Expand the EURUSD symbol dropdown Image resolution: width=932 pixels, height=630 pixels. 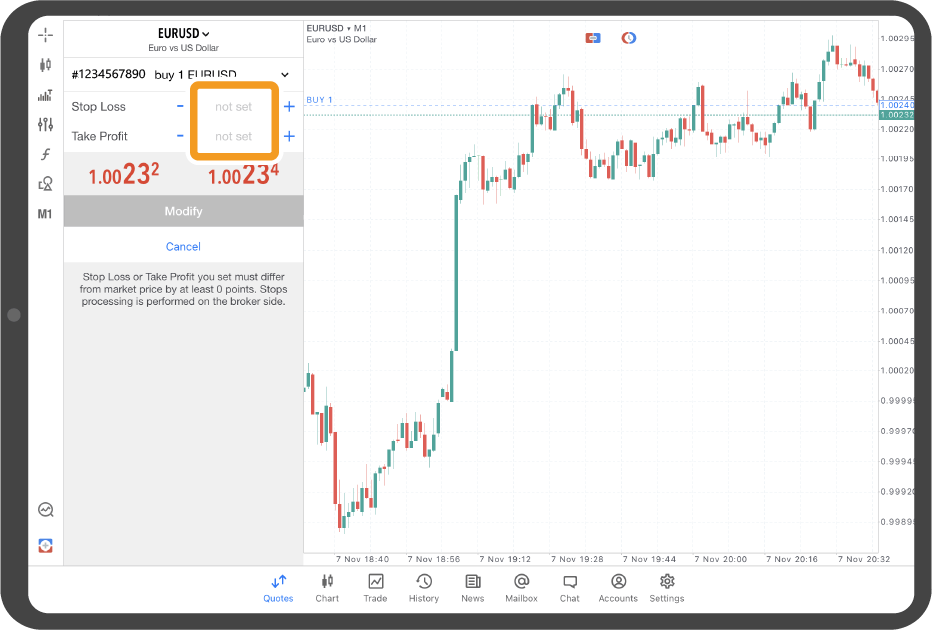coord(184,33)
